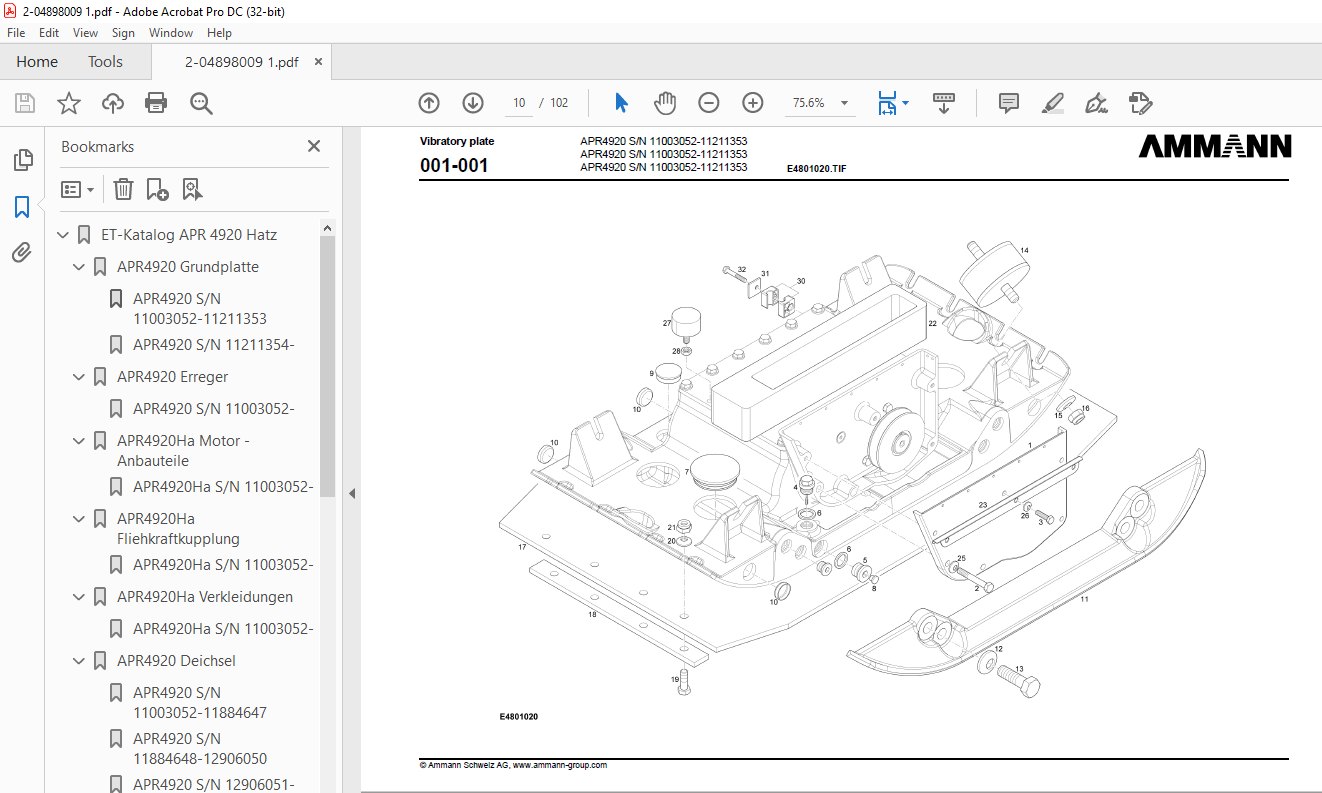Open bookmark APR4920 S/N 11884648-12906050
Screen dimensions: 1322x793
click(200, 749)
